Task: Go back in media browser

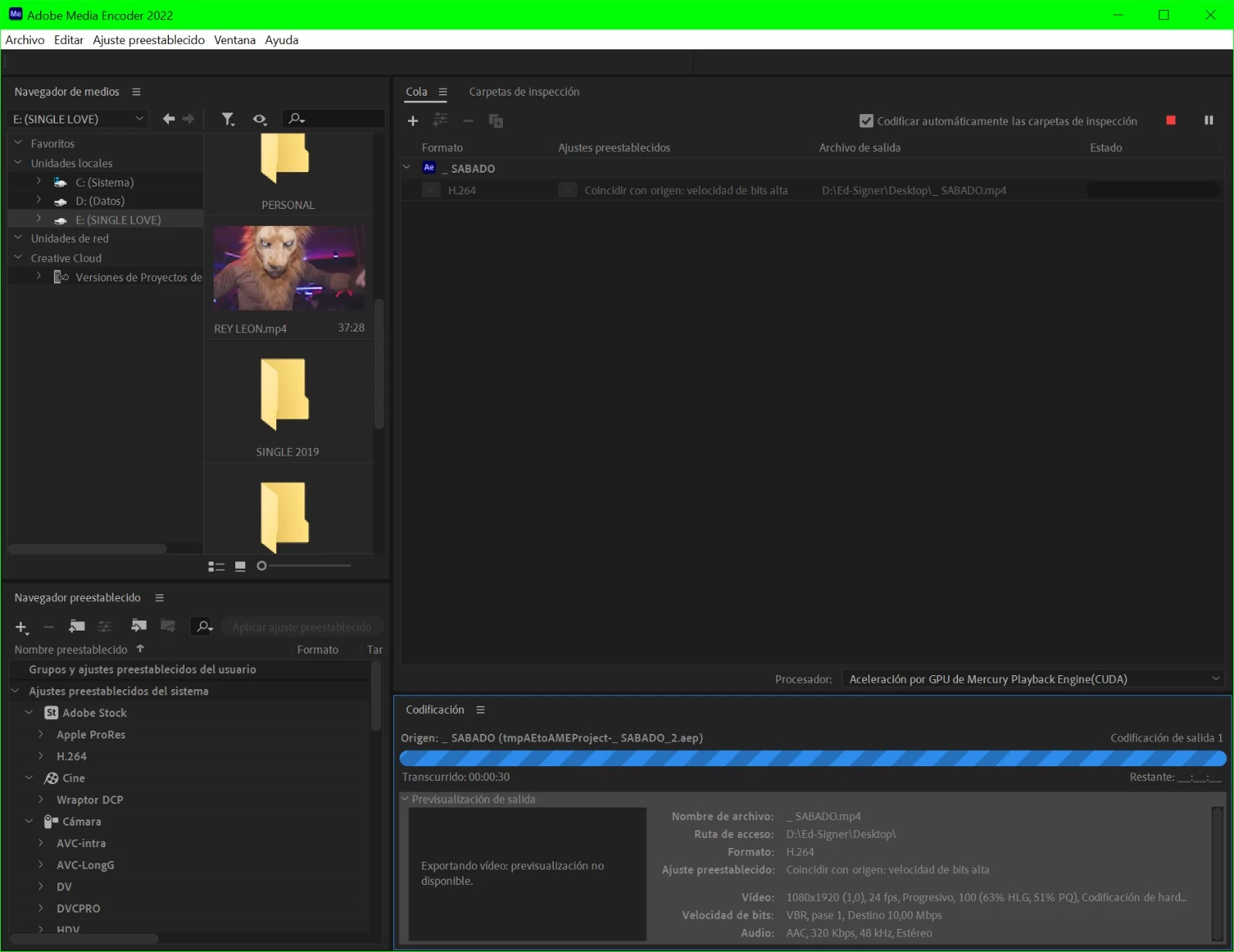Action: (169, 119)
